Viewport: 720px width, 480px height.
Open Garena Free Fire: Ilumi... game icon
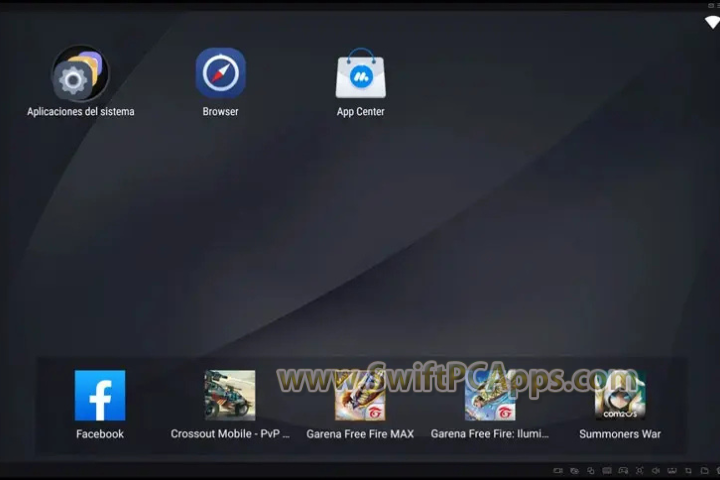[490, 395]
